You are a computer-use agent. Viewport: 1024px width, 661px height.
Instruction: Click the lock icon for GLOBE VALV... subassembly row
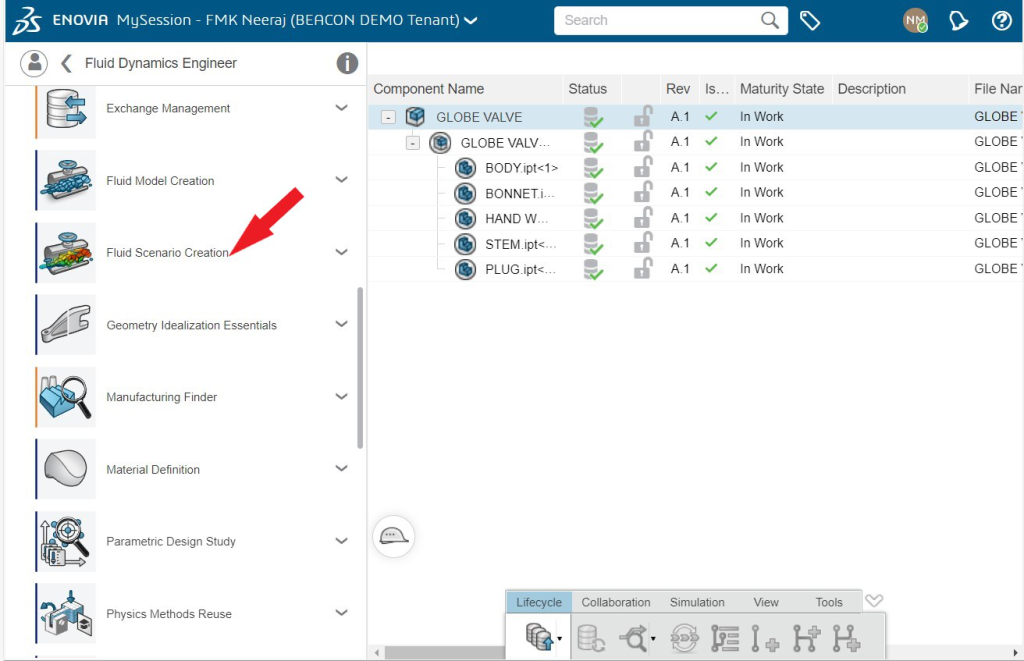[643, 142]
